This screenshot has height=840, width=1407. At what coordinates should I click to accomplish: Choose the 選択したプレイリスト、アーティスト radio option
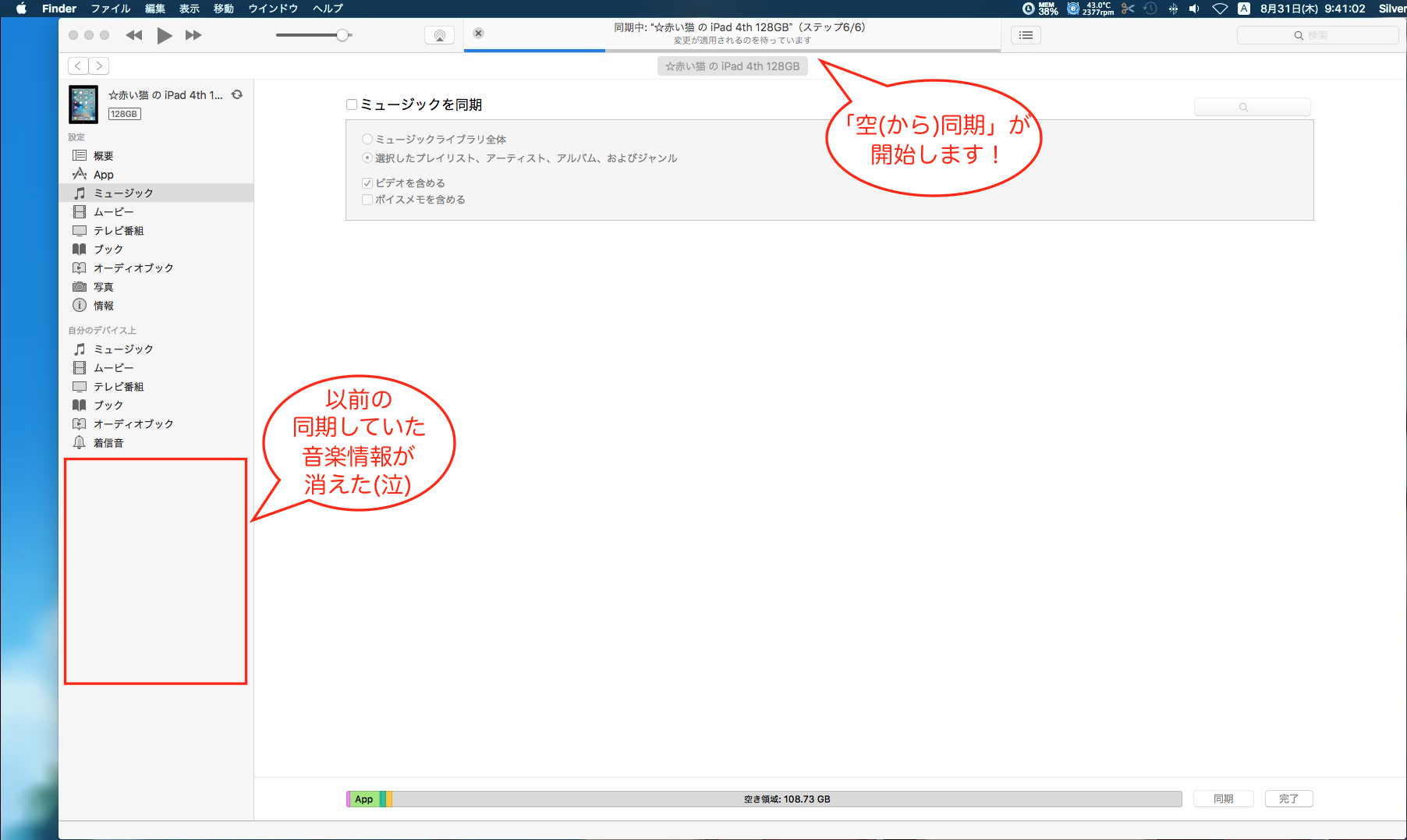click(367, 158)
